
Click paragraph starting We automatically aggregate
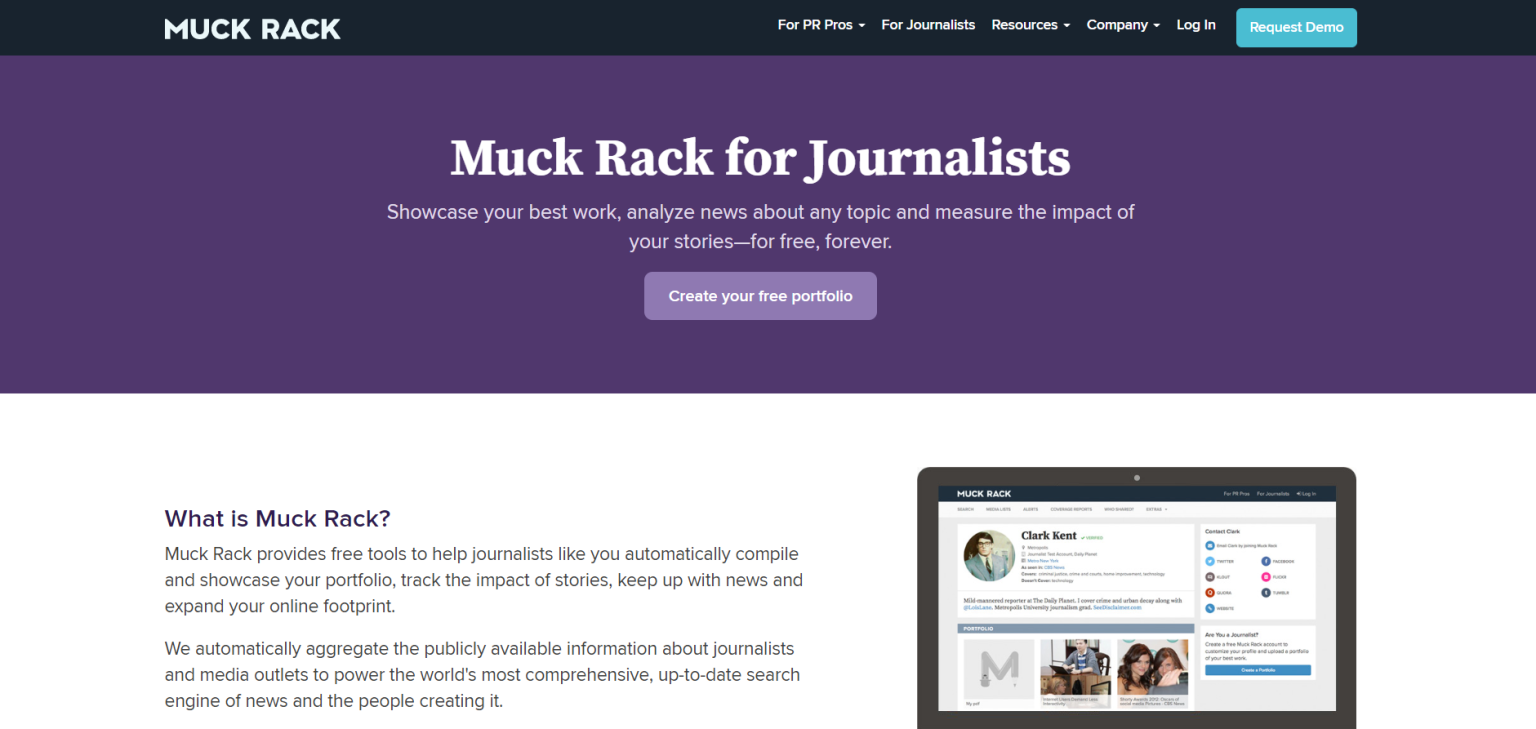483,675
